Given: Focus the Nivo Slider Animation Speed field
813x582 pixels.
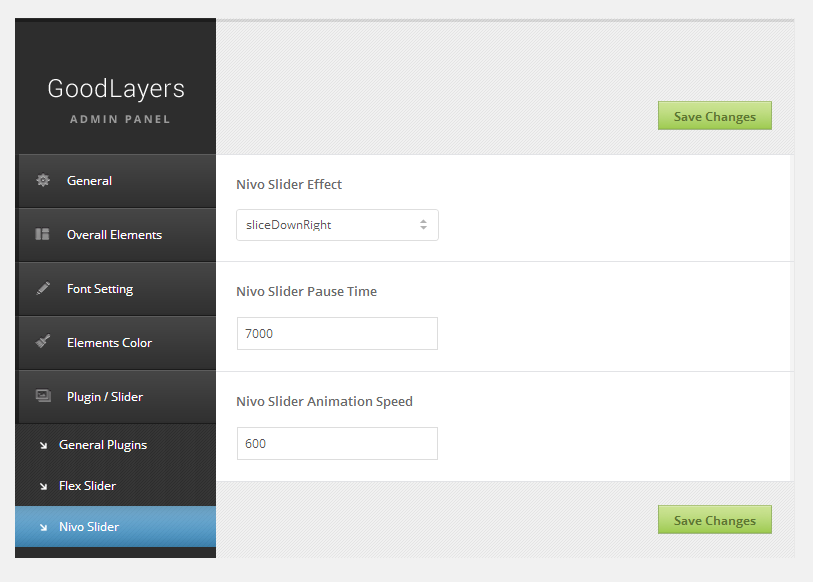Looking at the screenshot, I should (x=337, y=444).
